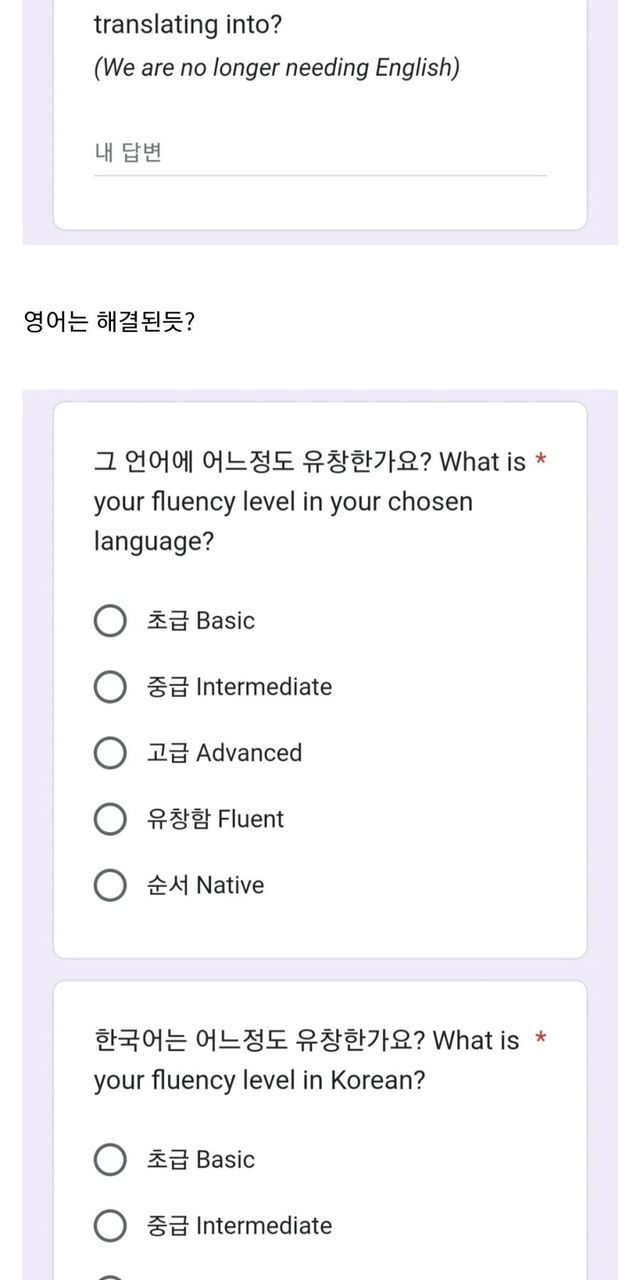Click the "translating into?" question text
Viewport: 640px width, 1280px height.
click(x=188, y=25)
